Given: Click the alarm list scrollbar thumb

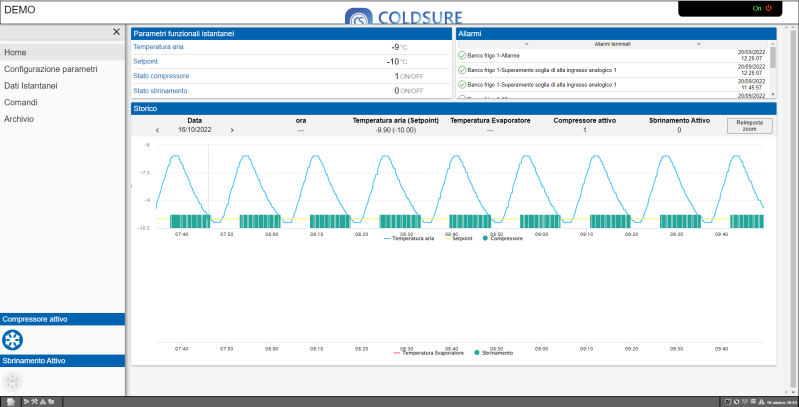Looking at the screenshot, I should click(x=773, y=57).
